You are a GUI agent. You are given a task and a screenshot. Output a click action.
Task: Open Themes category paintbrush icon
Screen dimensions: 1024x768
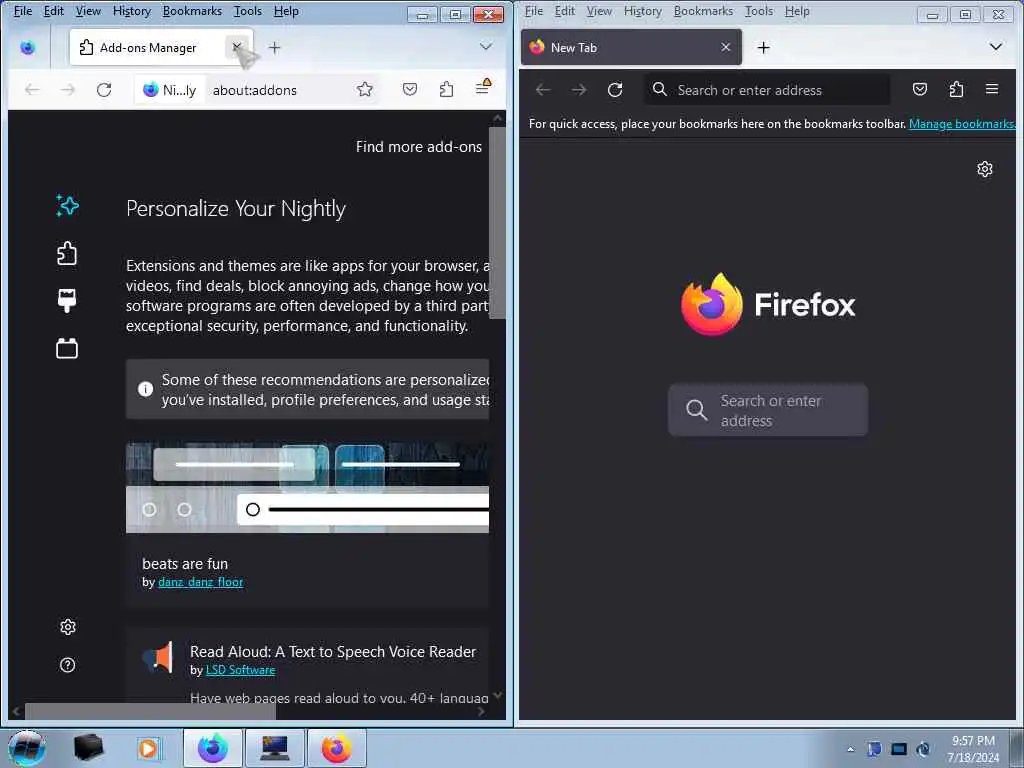[x=67, y=300]
